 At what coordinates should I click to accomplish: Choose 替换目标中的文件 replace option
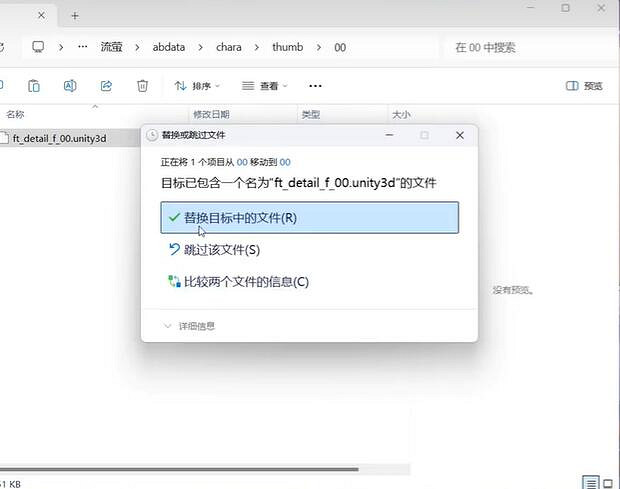309,217
